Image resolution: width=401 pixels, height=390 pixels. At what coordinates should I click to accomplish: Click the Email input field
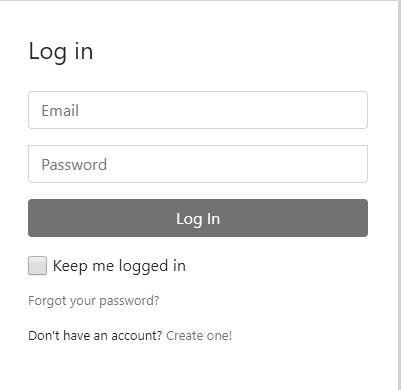(198, 110)
